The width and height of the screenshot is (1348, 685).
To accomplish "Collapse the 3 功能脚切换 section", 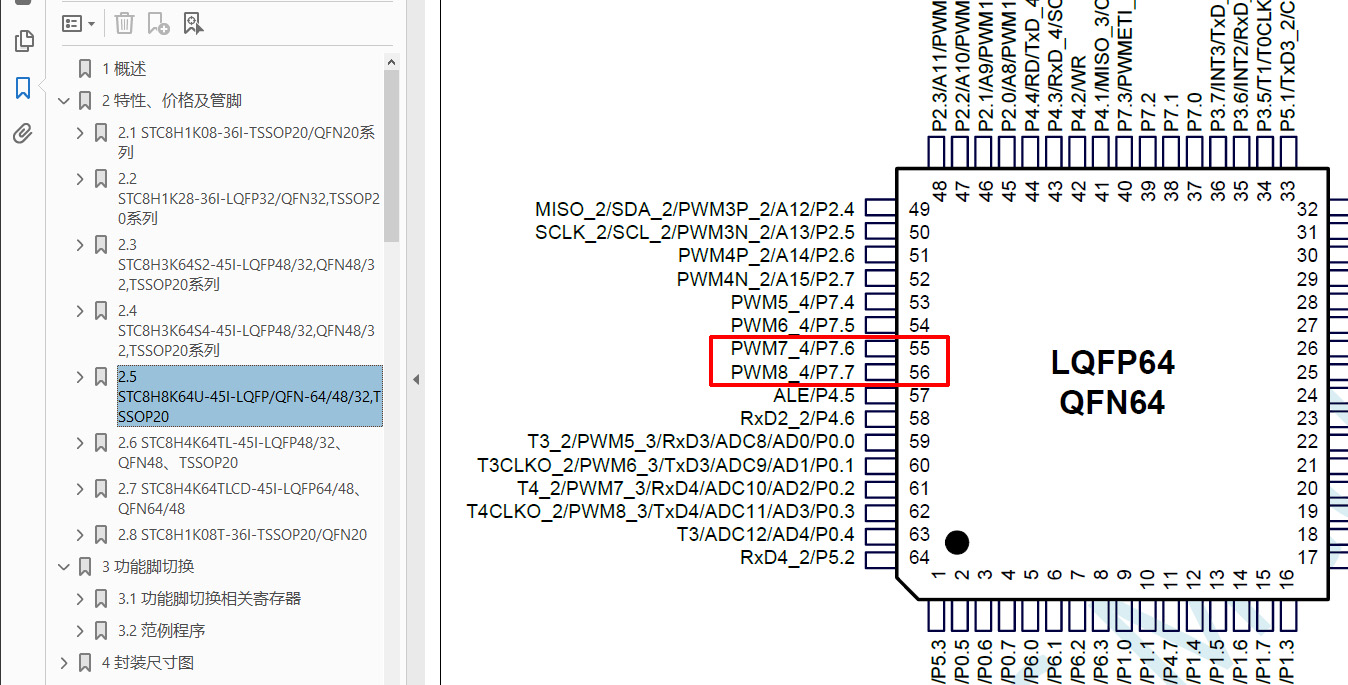I will (x=64, y=567).
